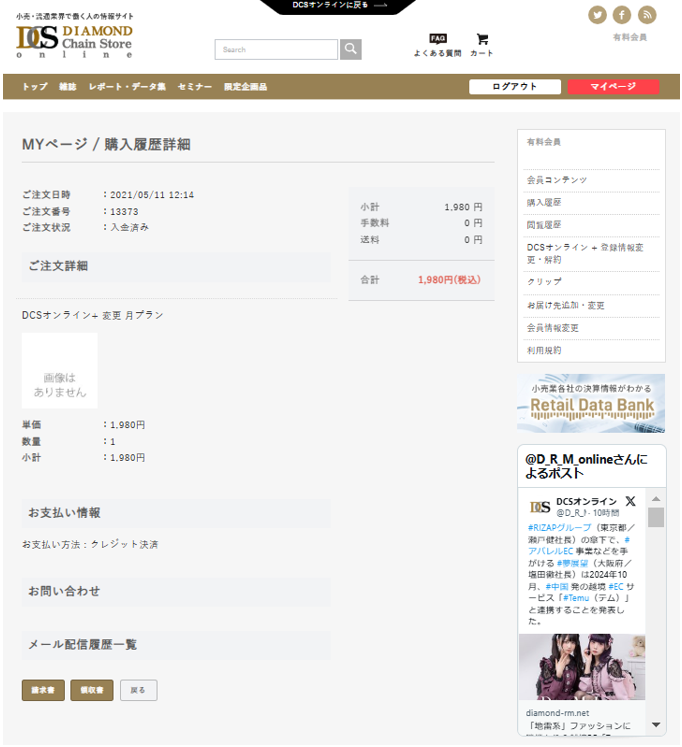
Task: Open the shopping cart カート icon
Action: click(x=482, y=44)
